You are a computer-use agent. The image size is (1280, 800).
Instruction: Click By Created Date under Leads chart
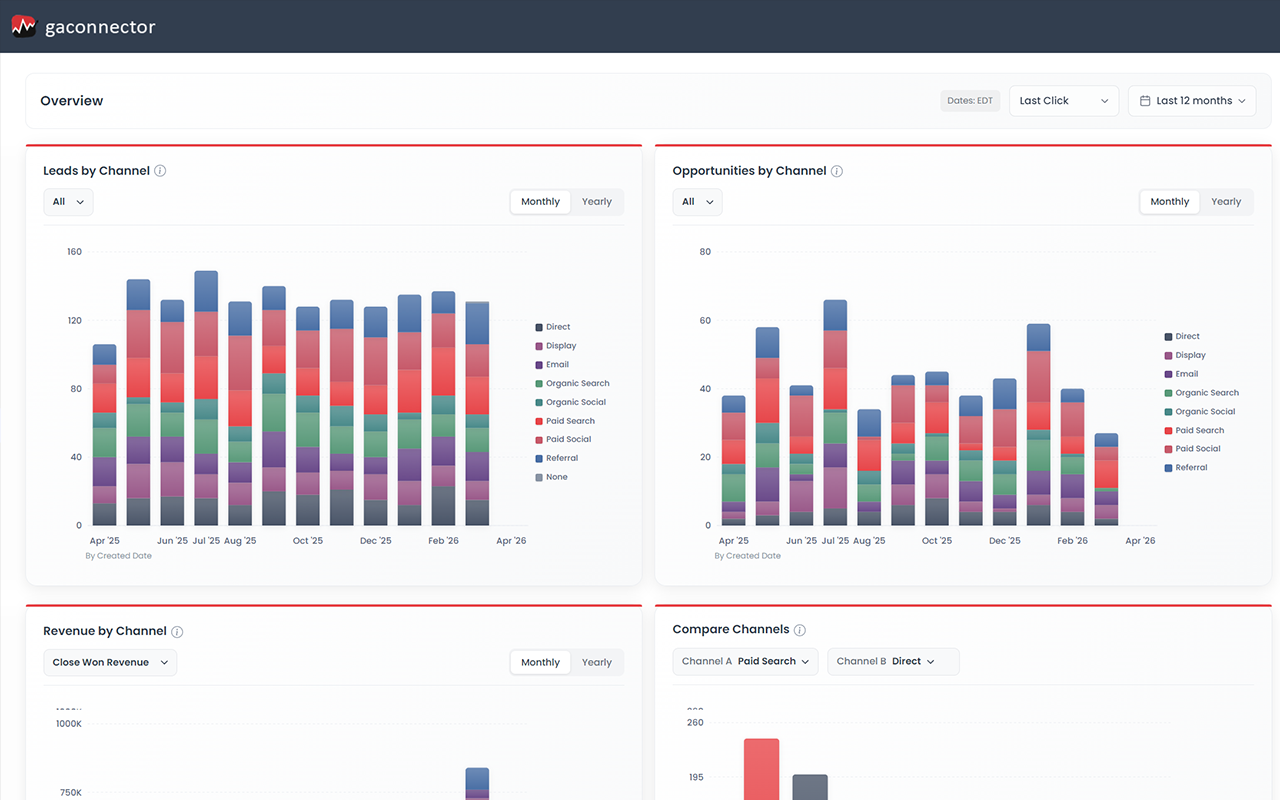pos(119,556)
